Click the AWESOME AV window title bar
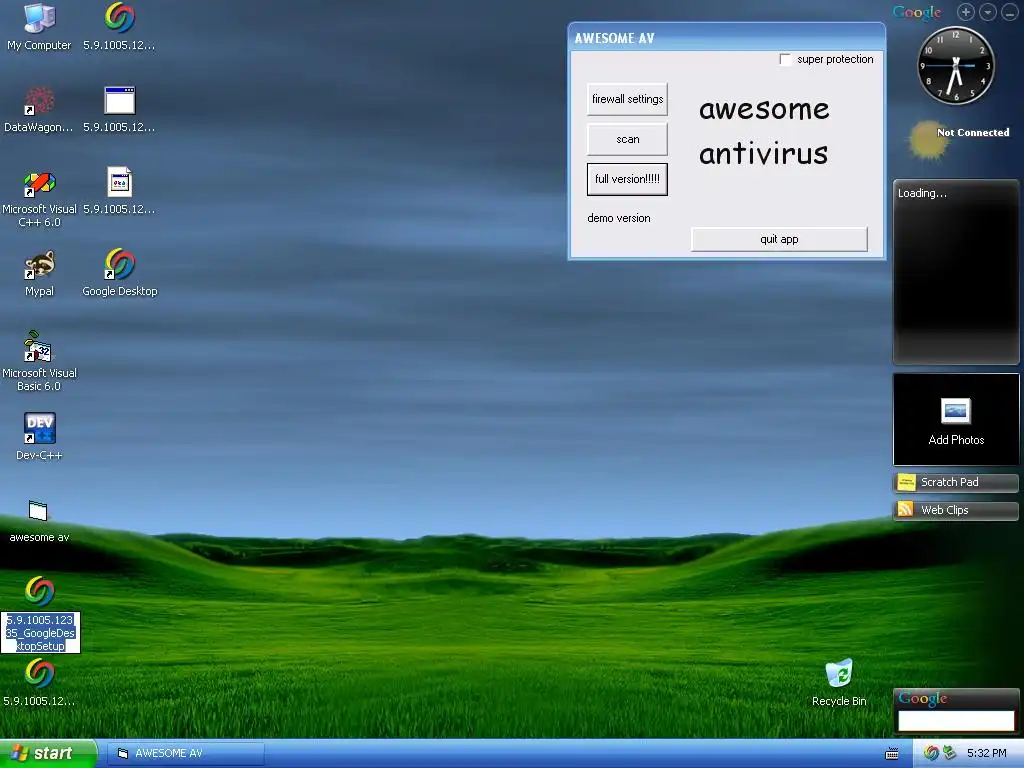Viewport: 1024px width, 768px height. click(x=726, y=38)
